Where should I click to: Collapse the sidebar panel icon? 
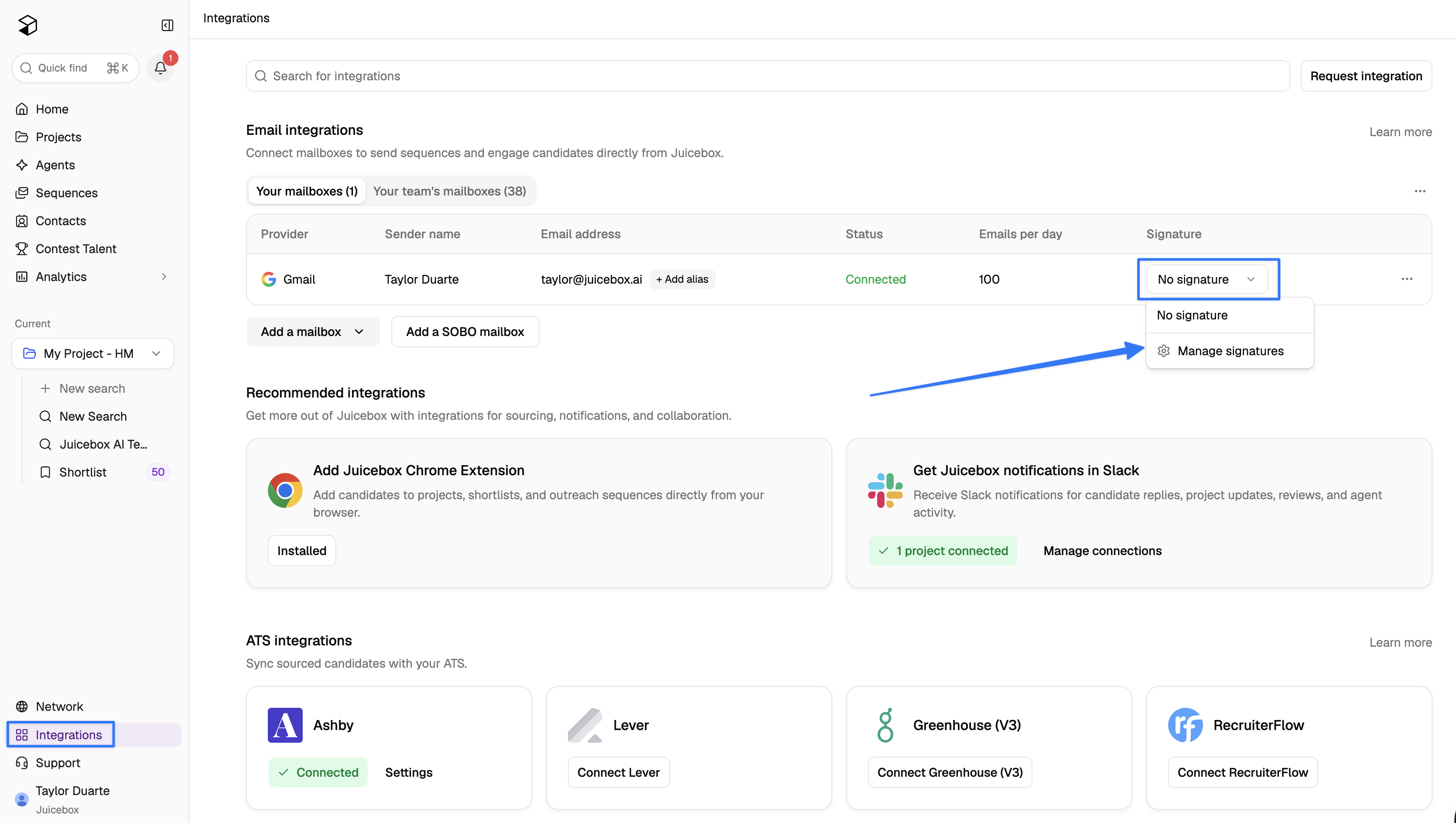pos(167,25)
